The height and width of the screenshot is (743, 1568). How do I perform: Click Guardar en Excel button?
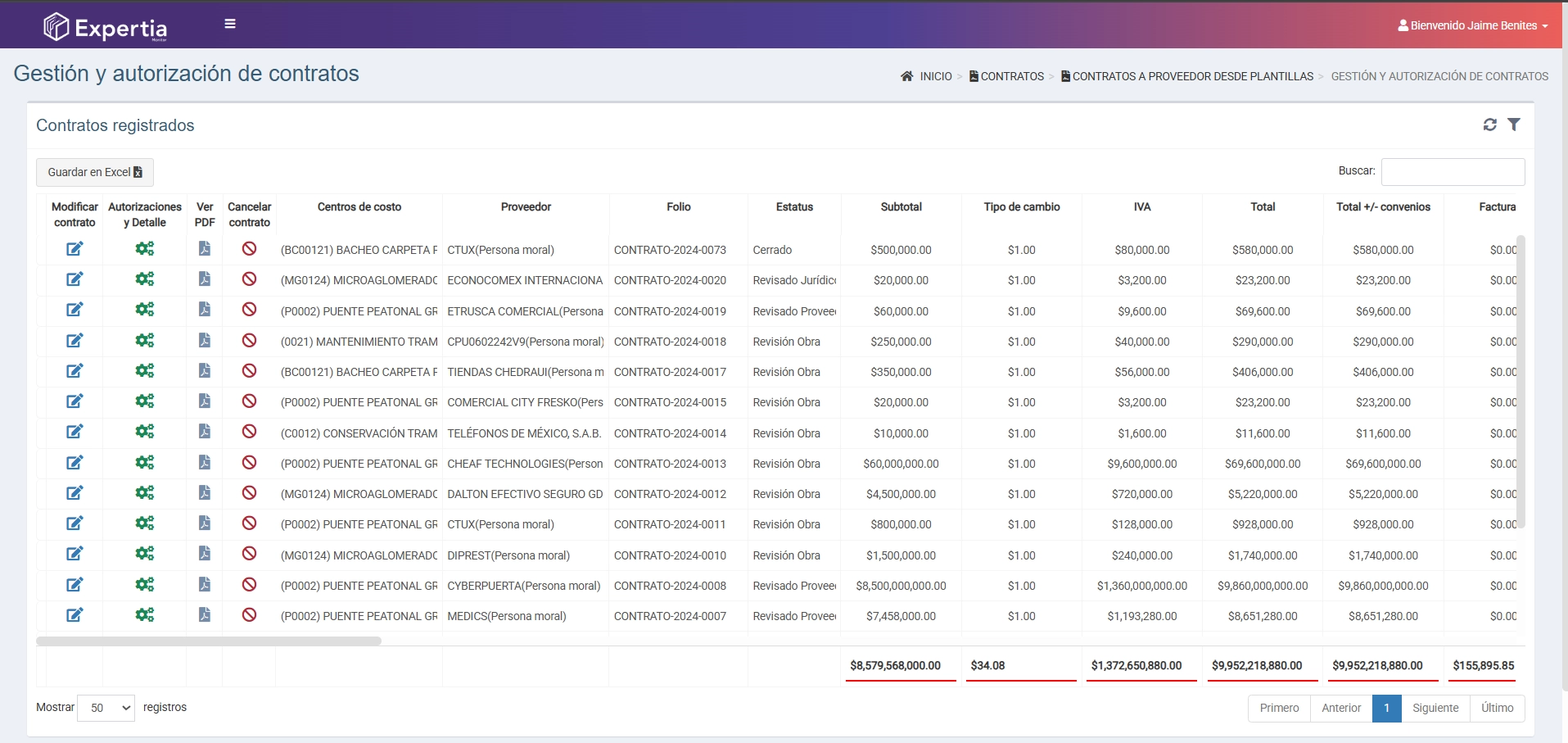click(95, 172)
